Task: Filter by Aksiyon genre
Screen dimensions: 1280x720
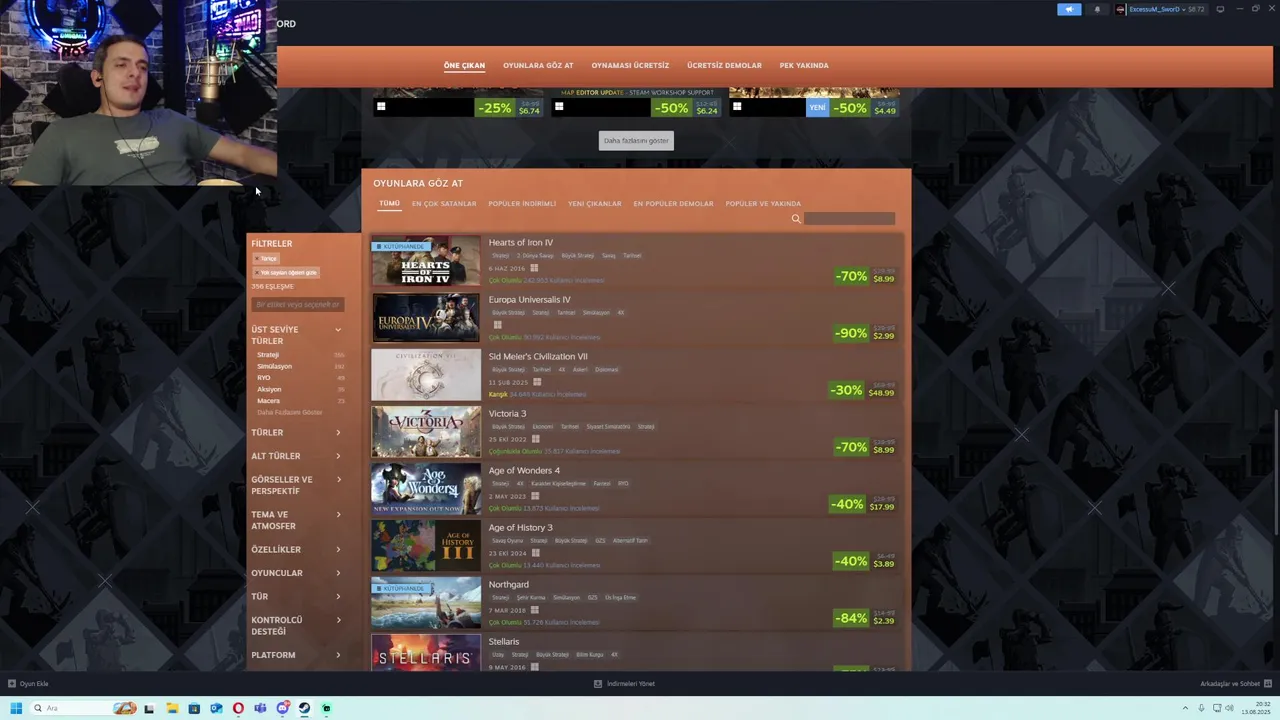Action: point(269,389)
